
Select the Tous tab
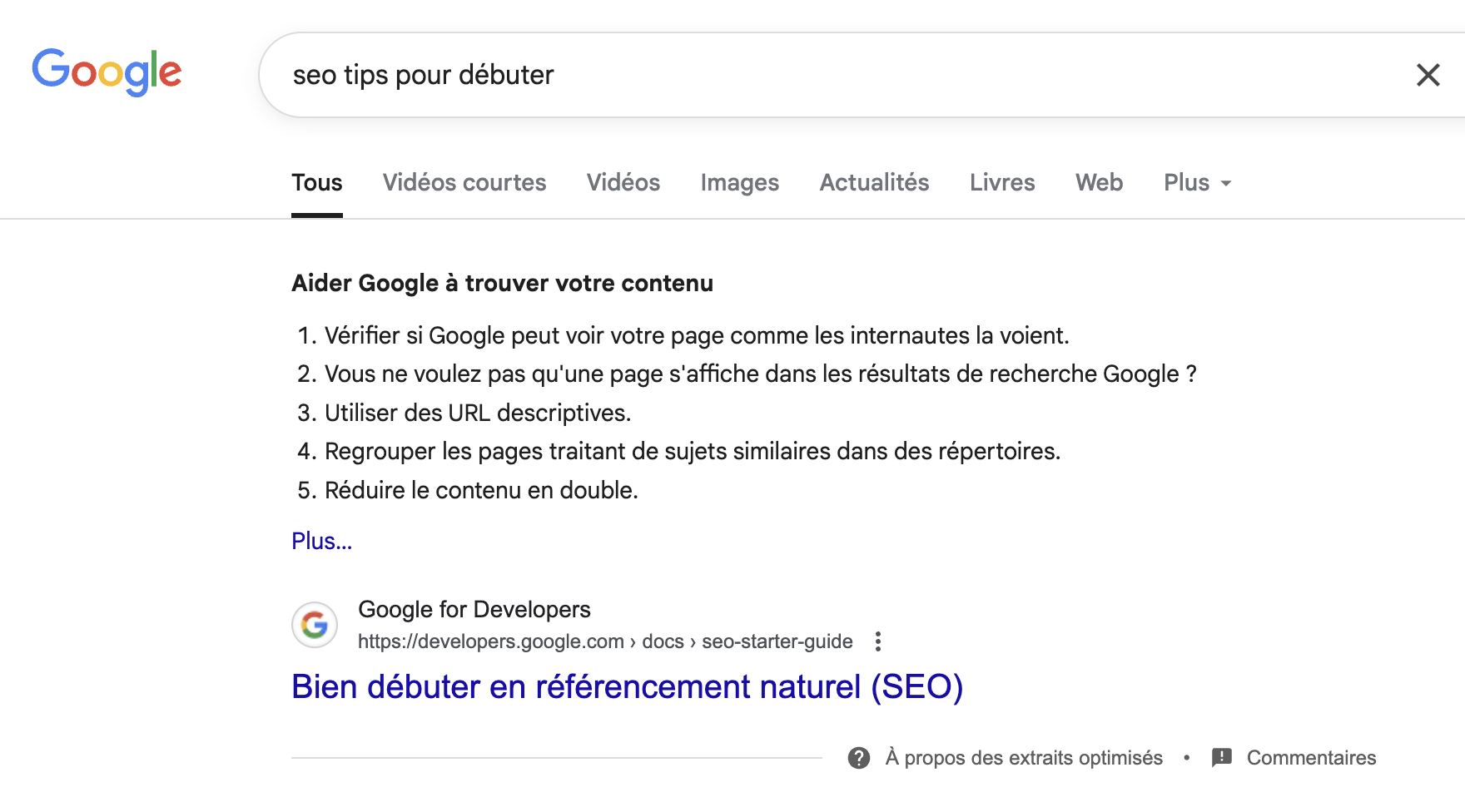[317, 182]
